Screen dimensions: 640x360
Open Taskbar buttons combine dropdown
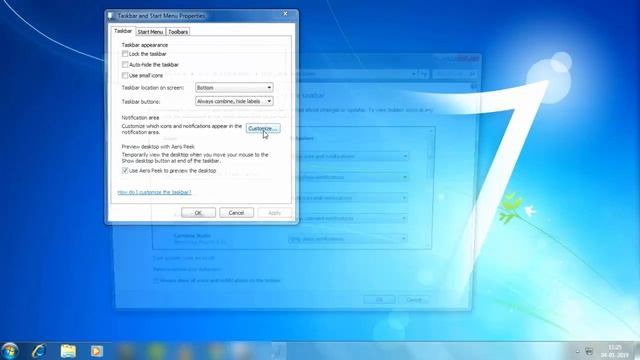coord(234,101)
